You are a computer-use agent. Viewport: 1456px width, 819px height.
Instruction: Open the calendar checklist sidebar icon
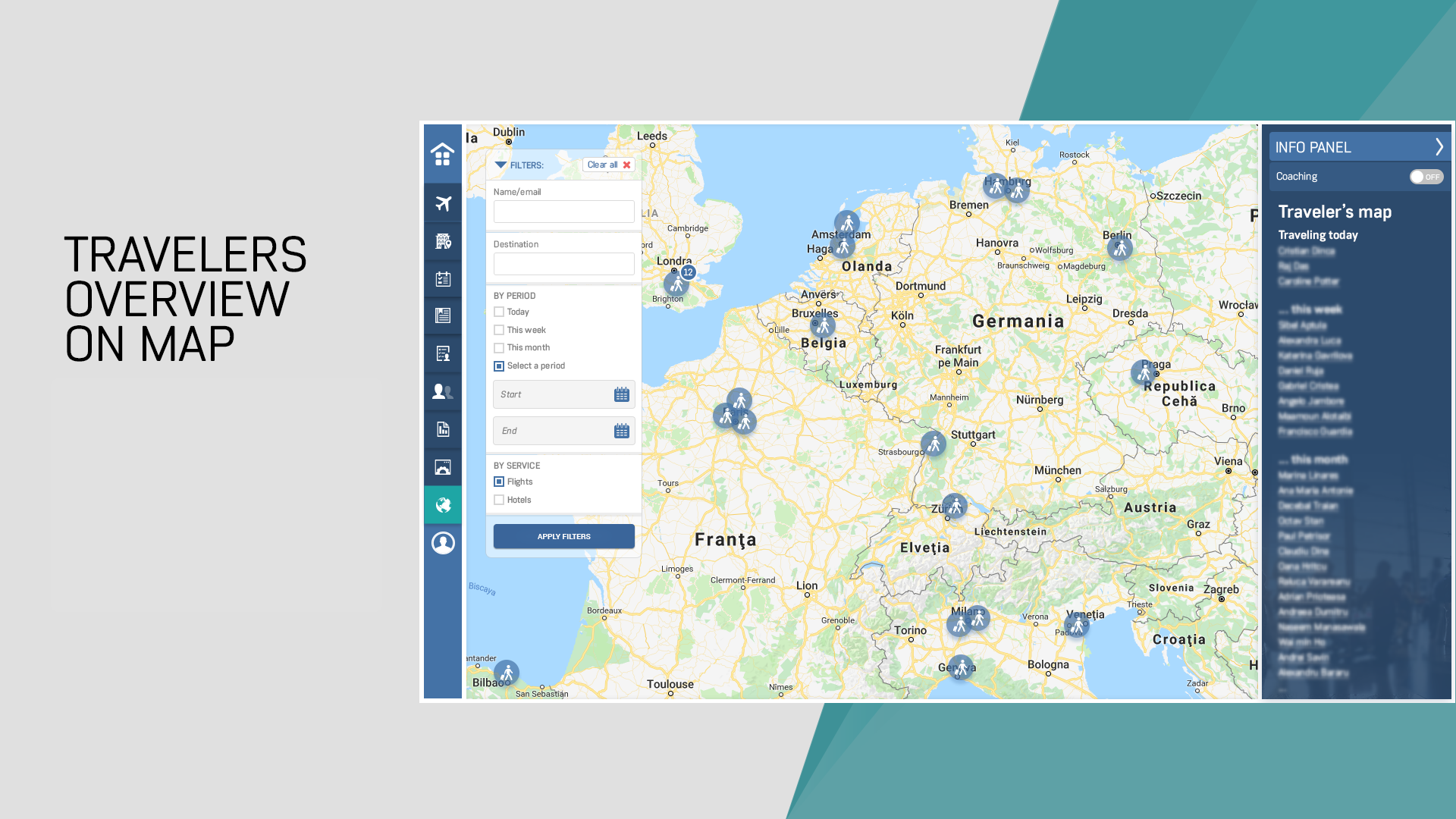443,279
